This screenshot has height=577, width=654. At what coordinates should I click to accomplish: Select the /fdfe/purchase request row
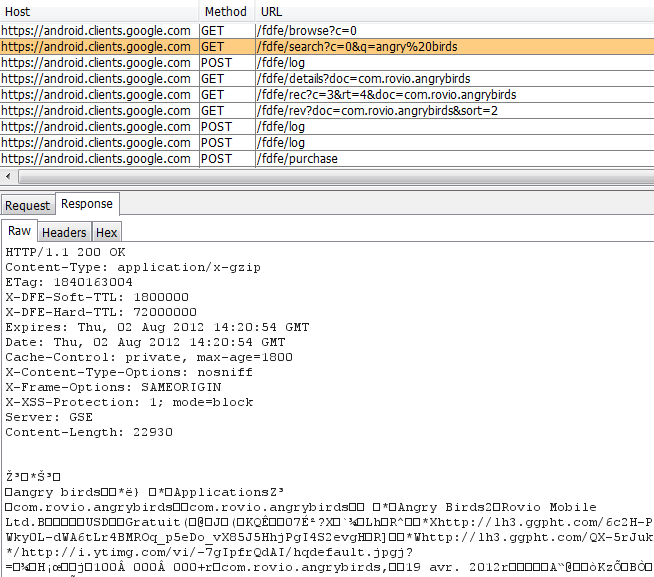pos(327,159)
